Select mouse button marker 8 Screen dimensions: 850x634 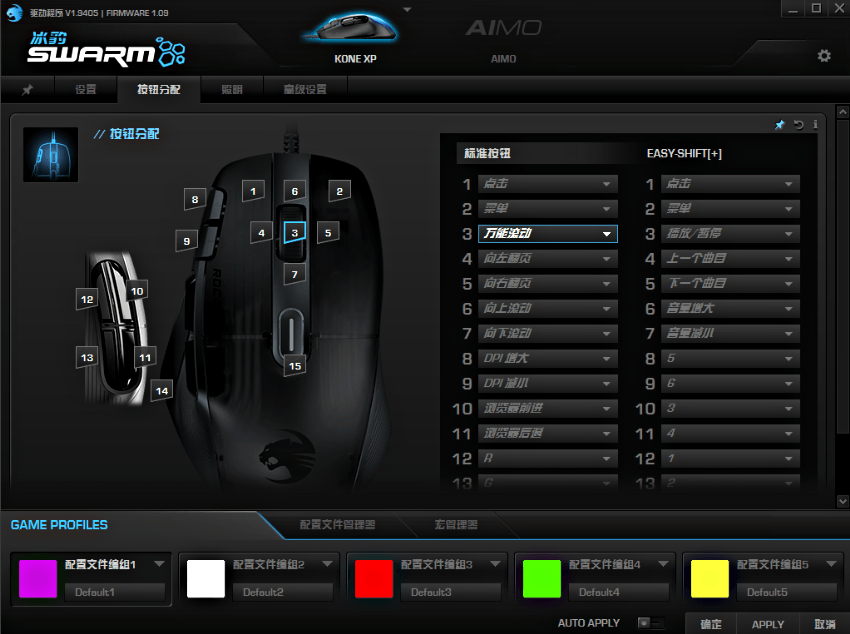(195, 199)
